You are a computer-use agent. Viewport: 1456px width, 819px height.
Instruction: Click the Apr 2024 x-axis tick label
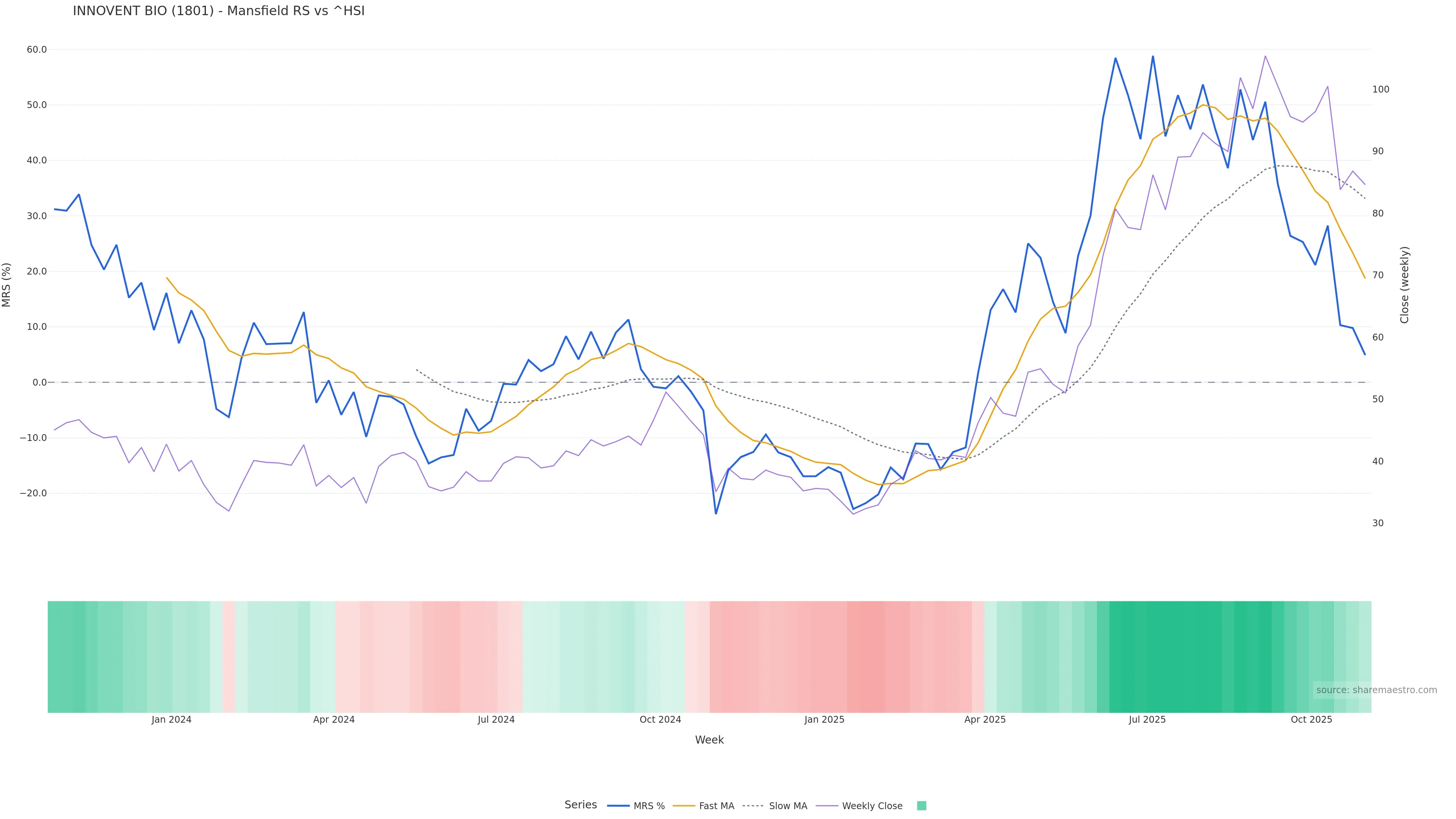coord(334,720)
